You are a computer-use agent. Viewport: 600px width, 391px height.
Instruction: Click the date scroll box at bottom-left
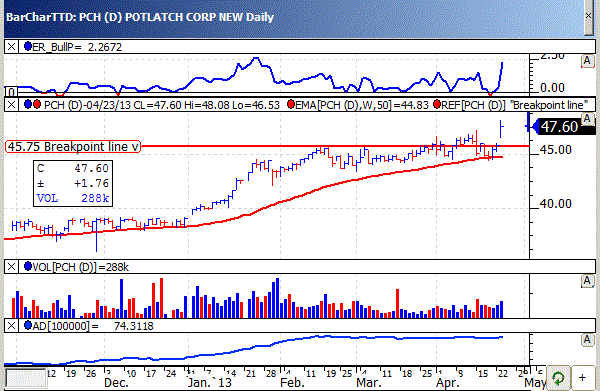click(26, 378)
